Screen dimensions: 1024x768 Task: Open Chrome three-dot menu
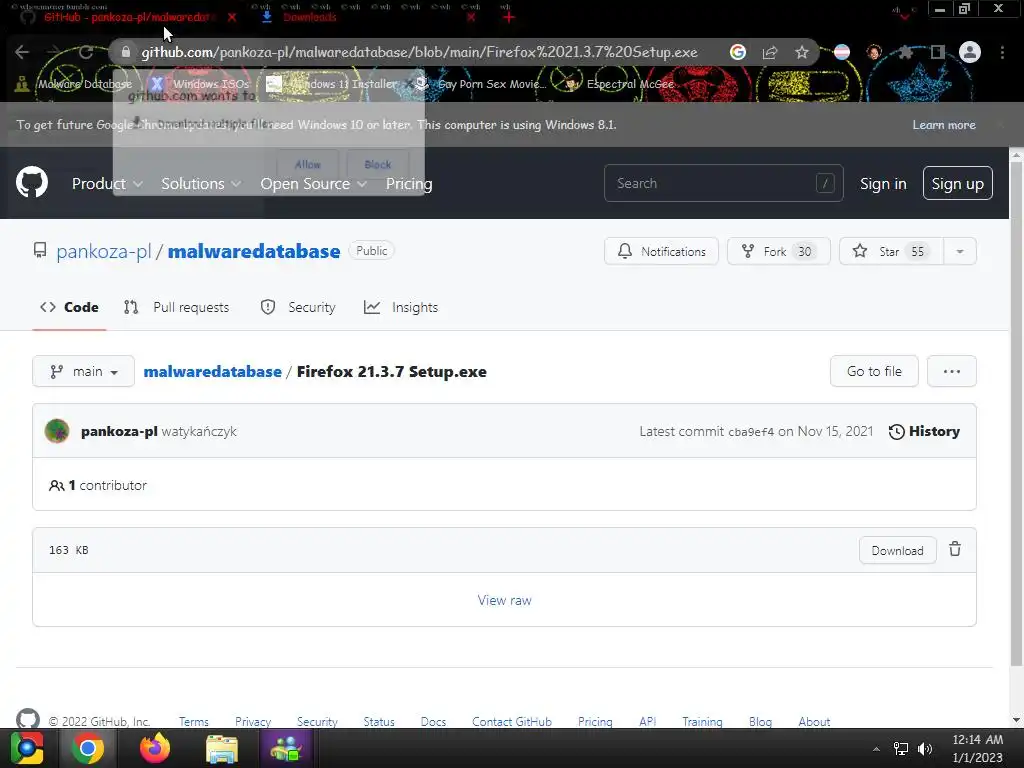click(1002, 52)
